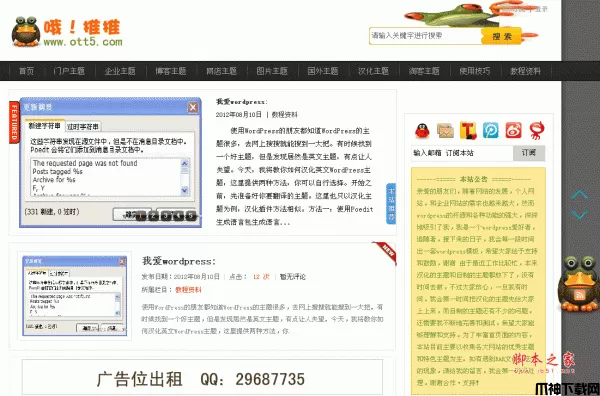This screenshot has width=600, height=396.
Task: Select 博客主题 in the navigation bar
Action: (x=171, y=71)
